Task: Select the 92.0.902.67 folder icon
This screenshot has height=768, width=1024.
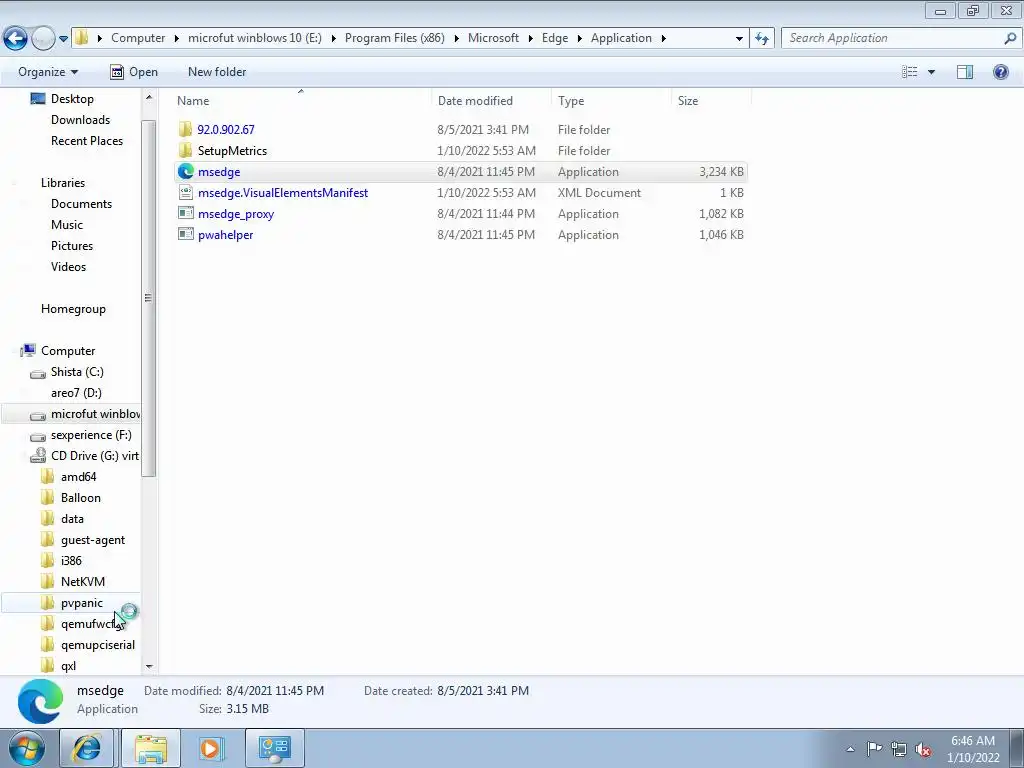Action: 185,129
